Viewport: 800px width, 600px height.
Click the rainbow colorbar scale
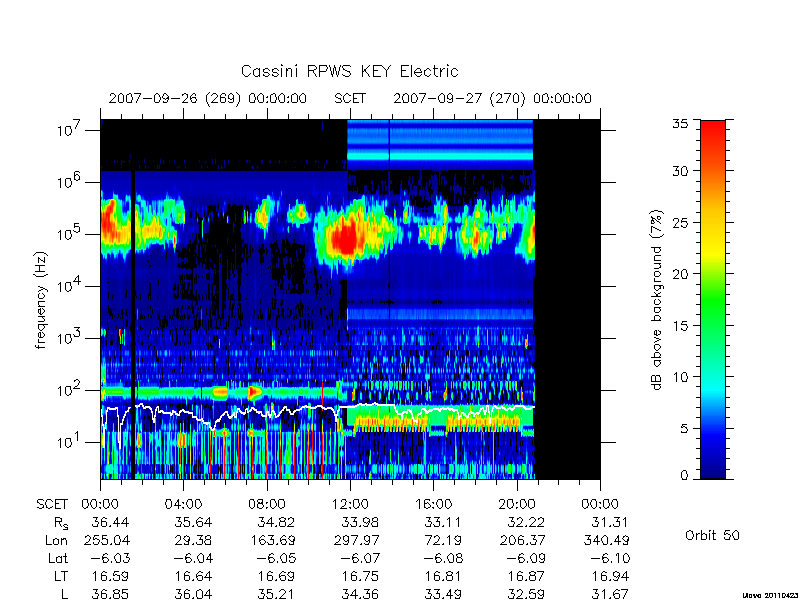pos(713,299)
